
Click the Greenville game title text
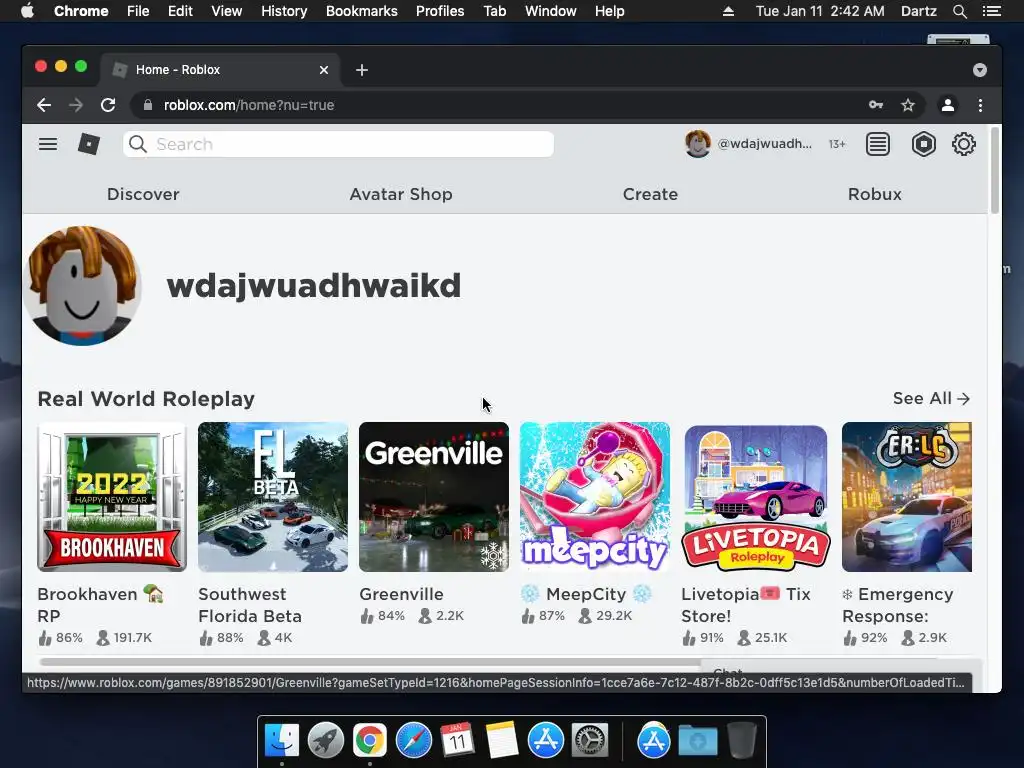(401, 594)
